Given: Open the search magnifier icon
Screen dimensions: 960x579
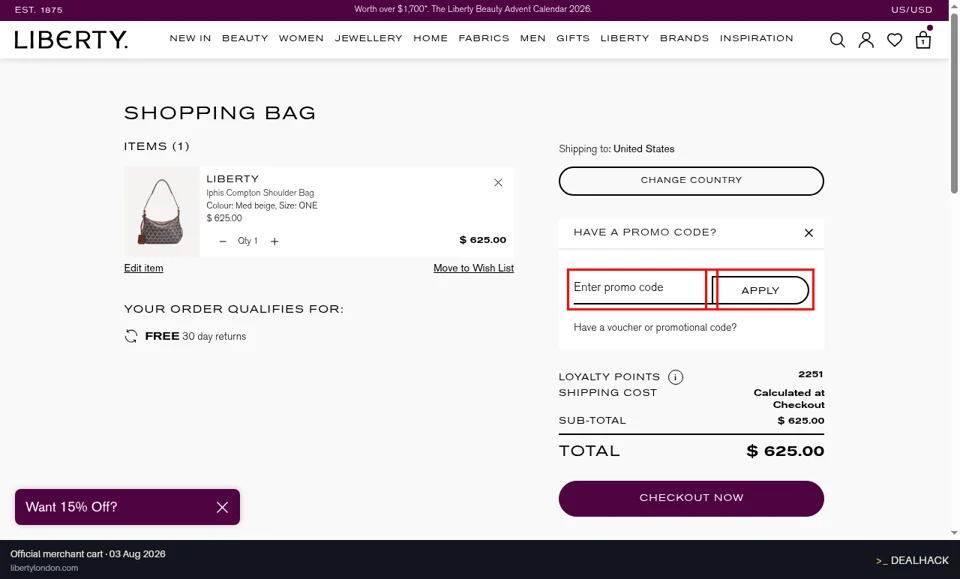Looking at the screenshot, I should click(837, 40).
